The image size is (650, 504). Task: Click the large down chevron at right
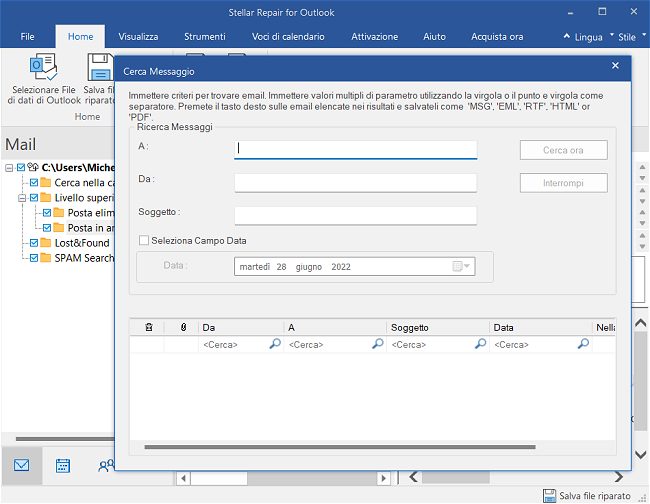tap(641, 455)
